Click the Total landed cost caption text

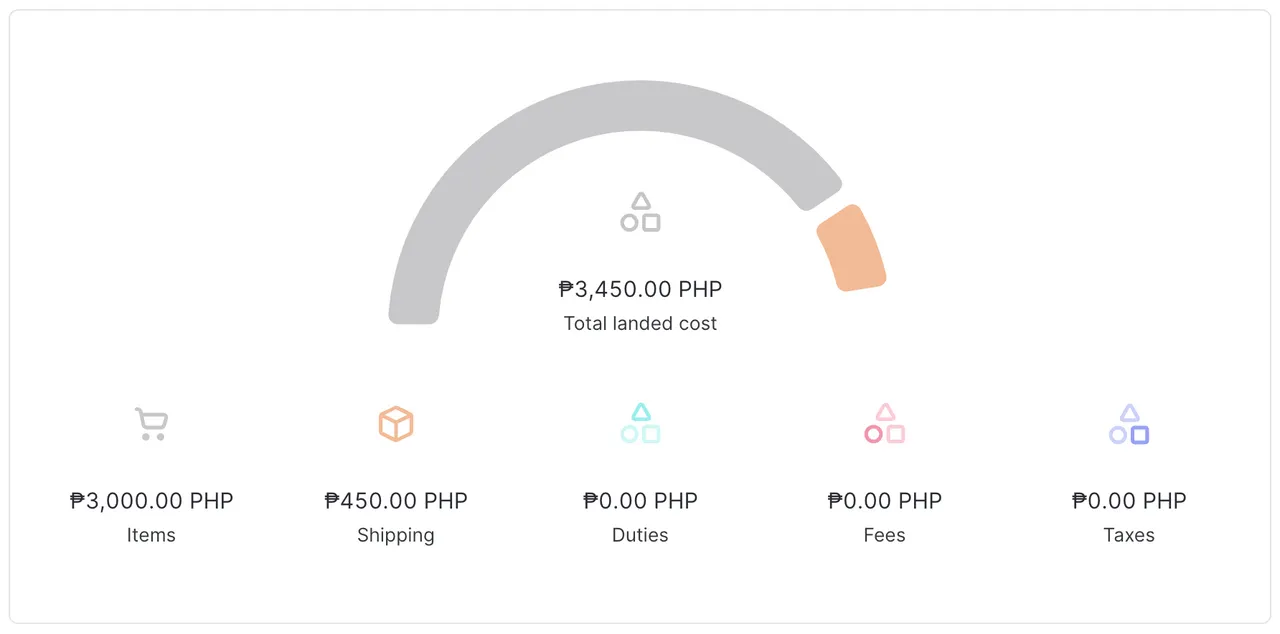click(640, 323)
